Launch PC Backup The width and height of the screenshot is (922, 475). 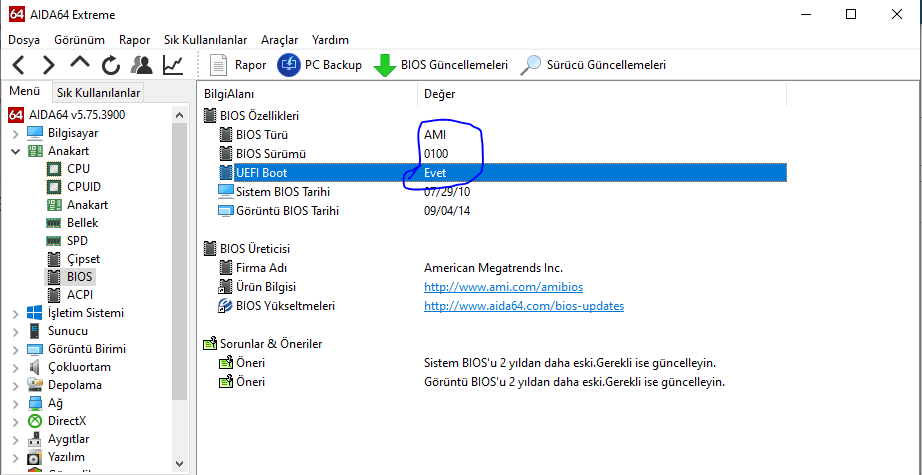coord(319,65)
